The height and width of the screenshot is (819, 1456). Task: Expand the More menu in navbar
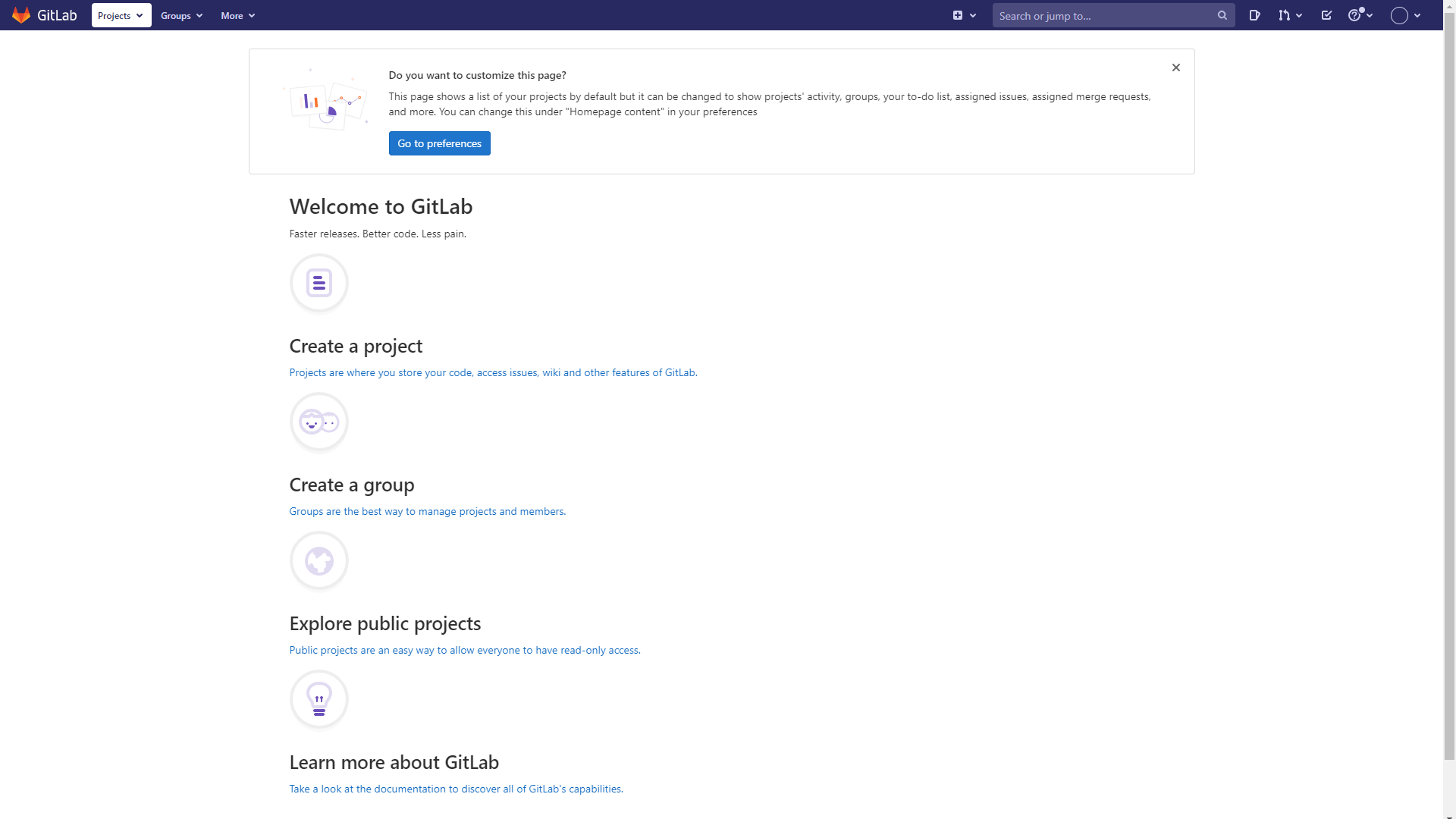[x=237, y=15]
